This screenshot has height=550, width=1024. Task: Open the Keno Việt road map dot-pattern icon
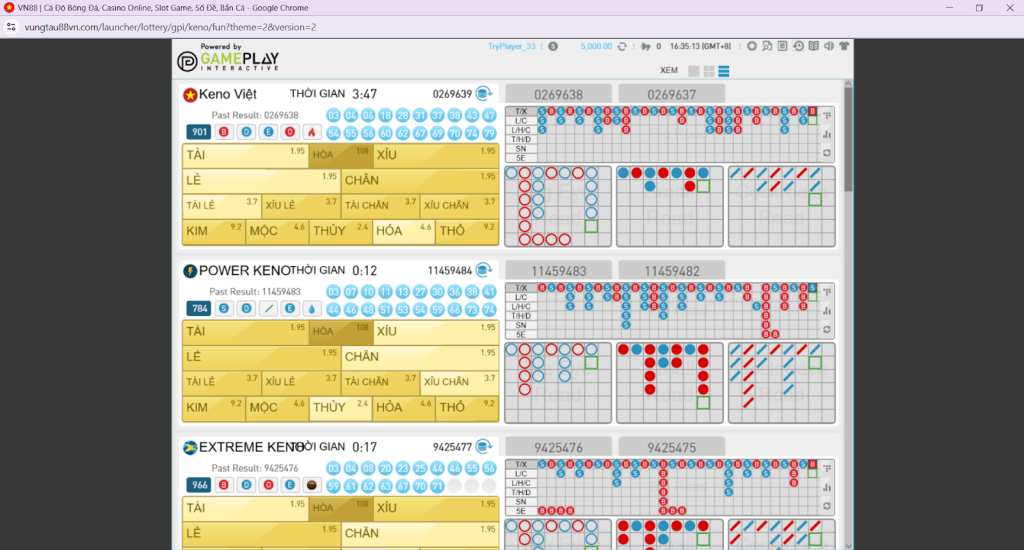827,116
